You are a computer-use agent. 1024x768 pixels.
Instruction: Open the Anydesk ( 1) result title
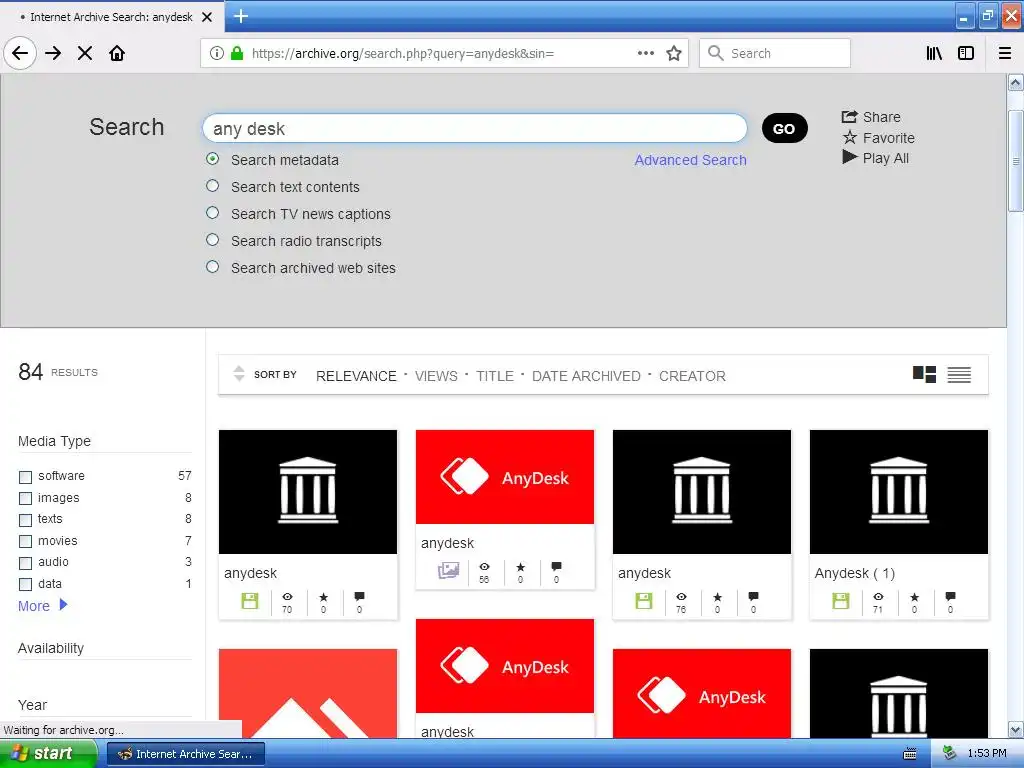click(854, 573)
